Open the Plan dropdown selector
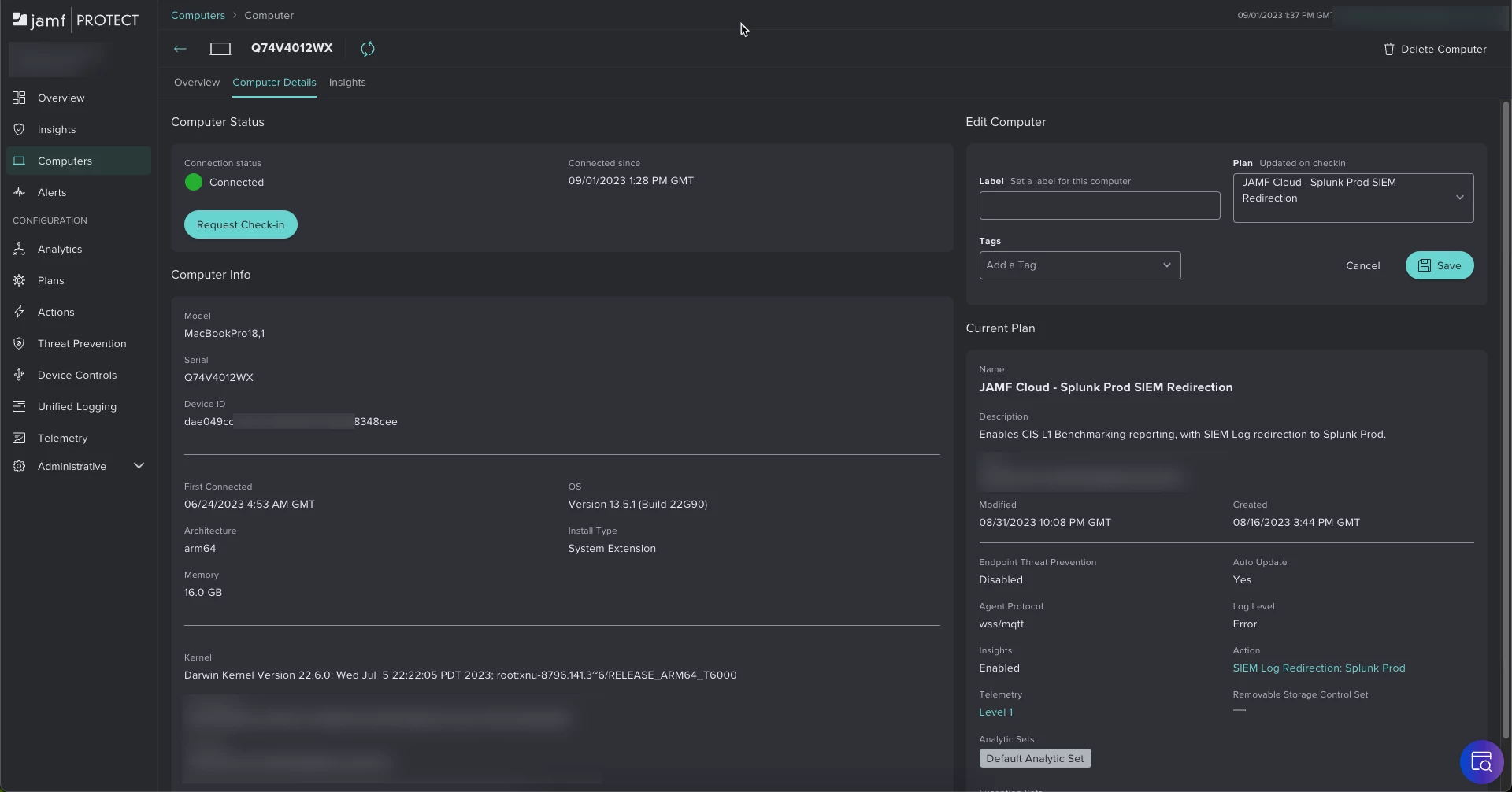1512x792 pixels. click(1353, 198)
